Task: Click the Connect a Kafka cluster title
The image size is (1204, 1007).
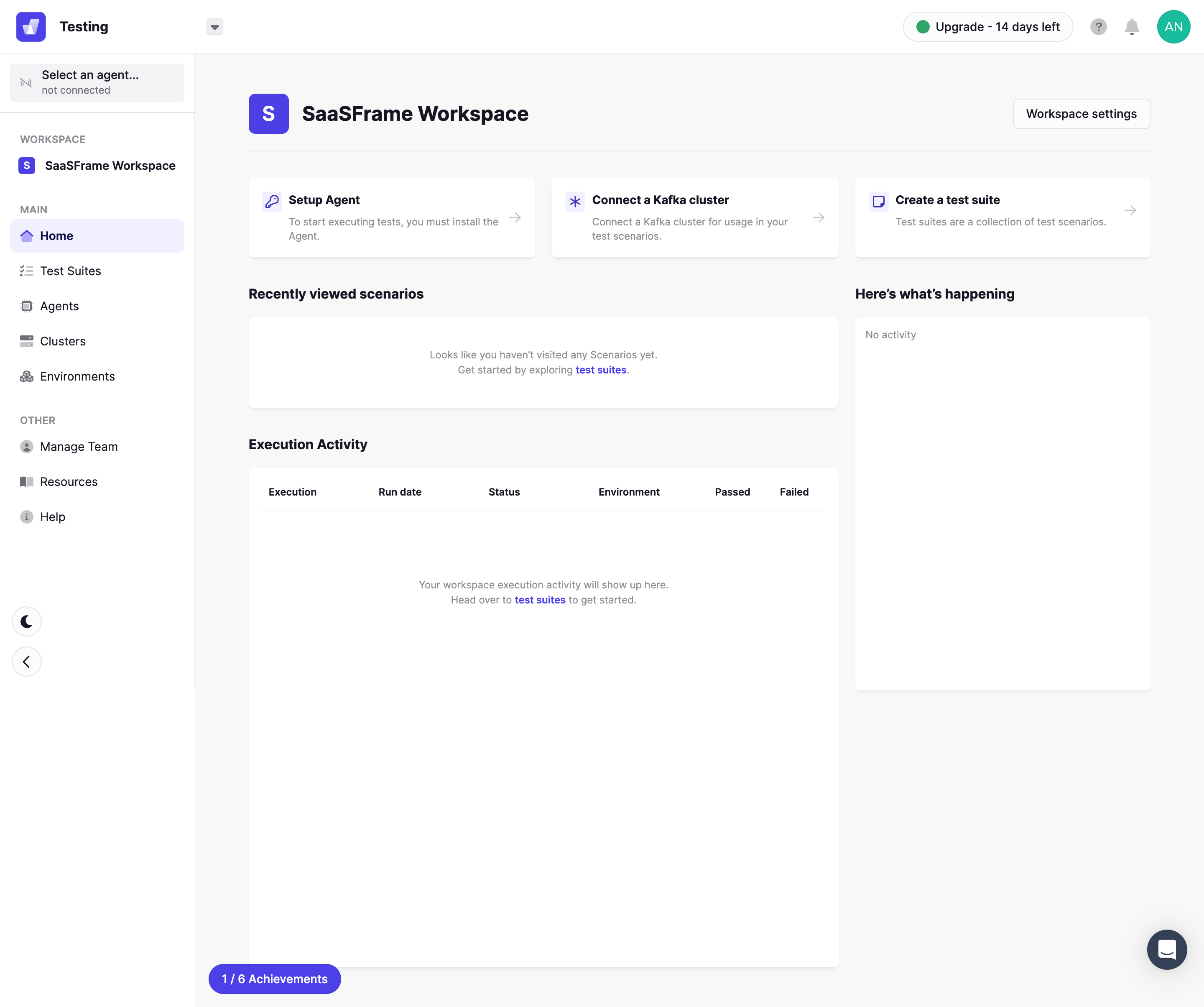Action: (661, 200)
